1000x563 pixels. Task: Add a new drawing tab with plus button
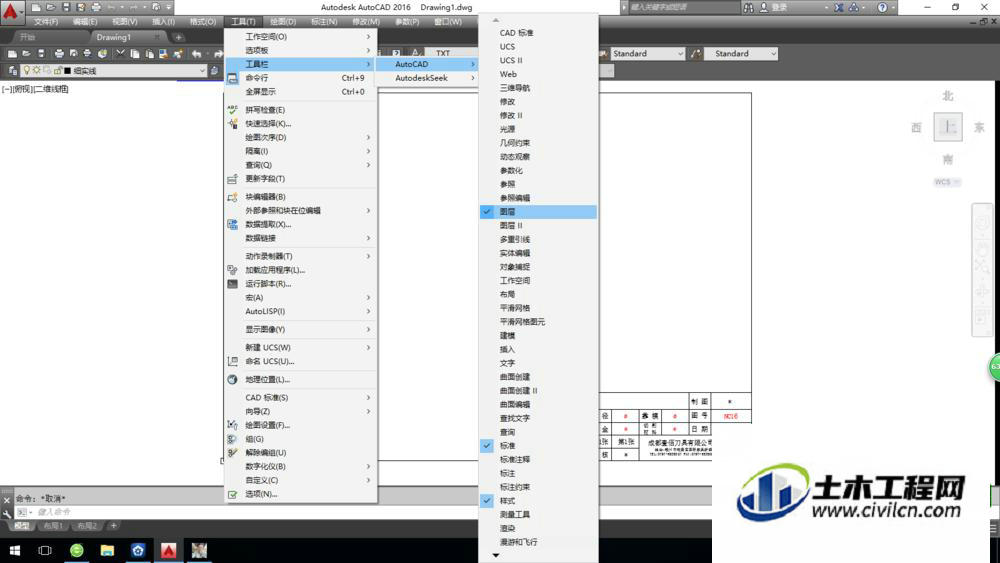[178, 37]
